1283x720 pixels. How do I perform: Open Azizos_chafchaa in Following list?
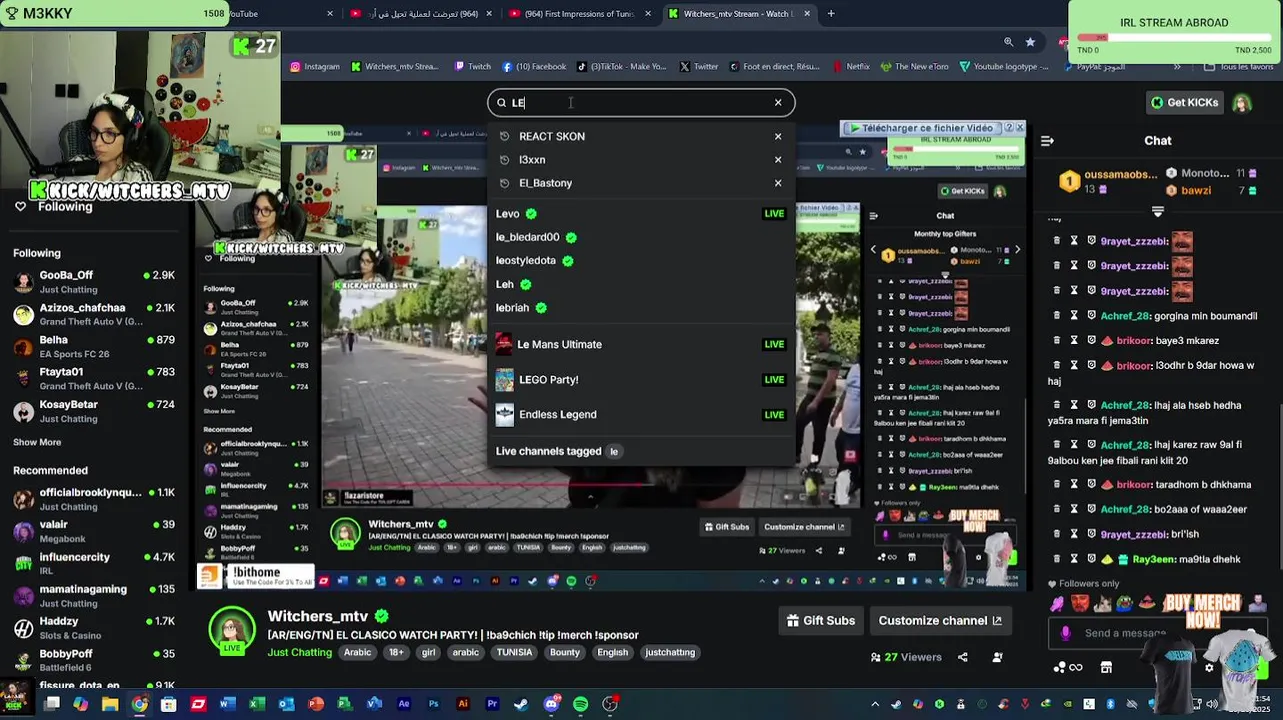(x=95, y=314)
